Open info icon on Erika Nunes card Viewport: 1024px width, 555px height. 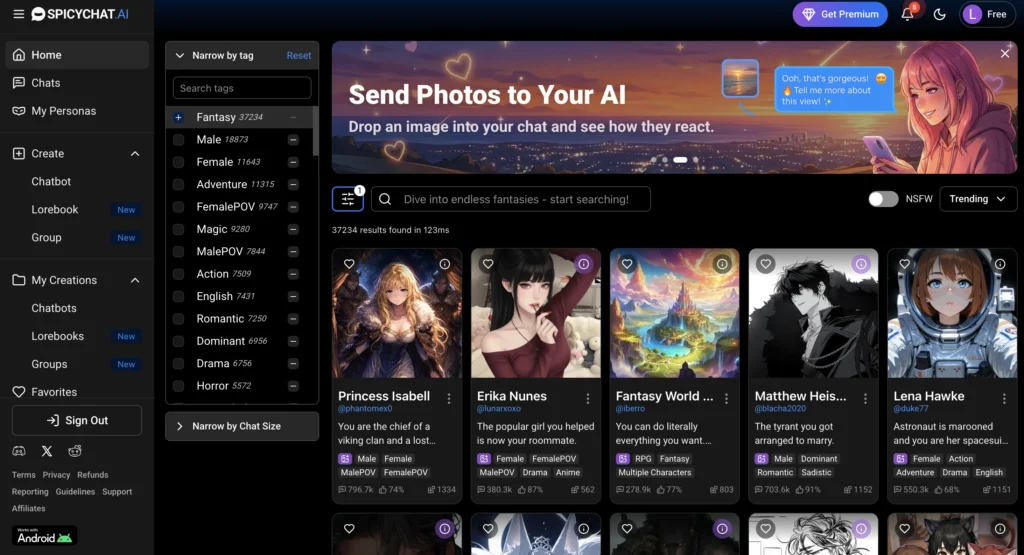click(583, 264)
